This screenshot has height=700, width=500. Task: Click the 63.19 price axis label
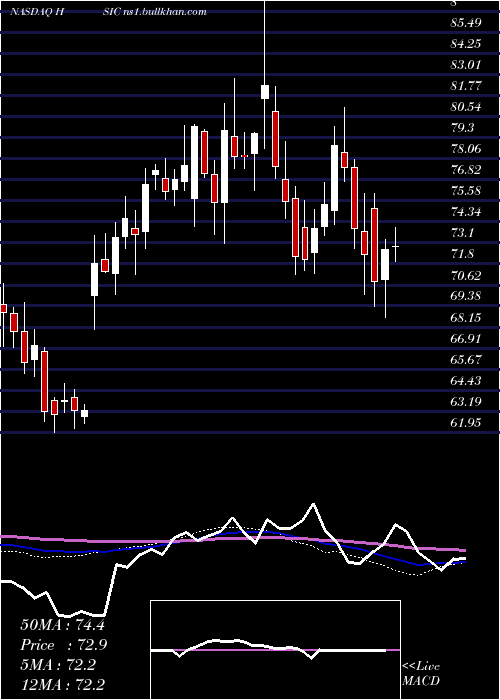coord(466,401)
